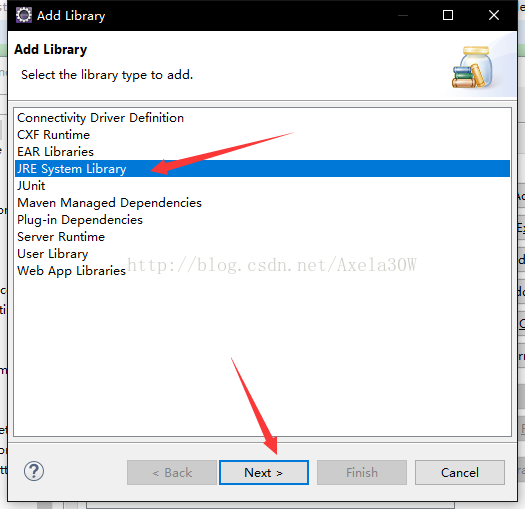Close the Add Library window
This screenshot has height=509, width=525.
[x=494, y=15]
